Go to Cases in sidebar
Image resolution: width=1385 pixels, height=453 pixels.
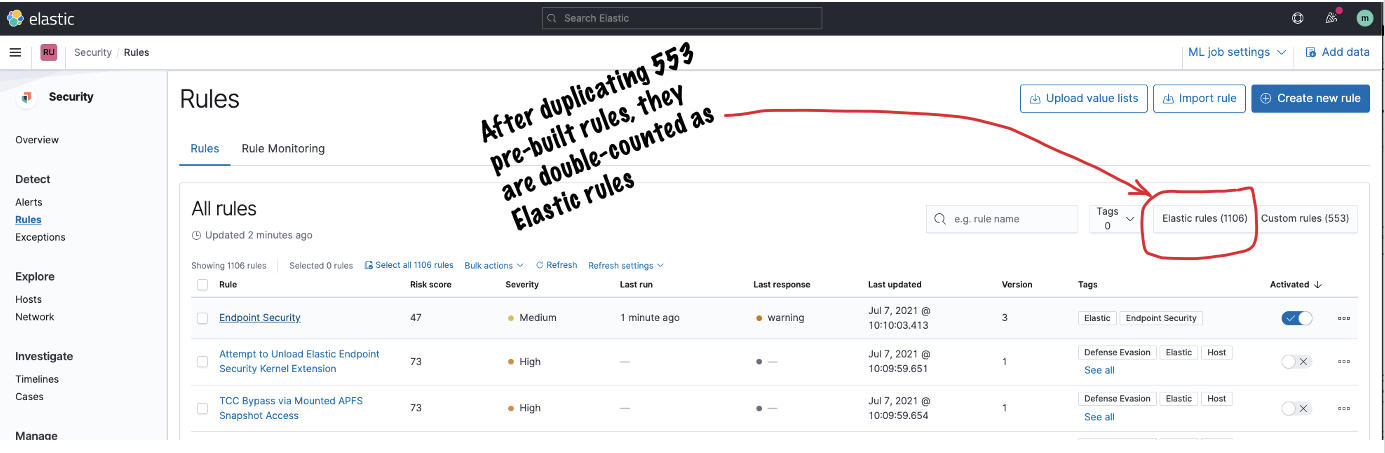click(29, 397)
